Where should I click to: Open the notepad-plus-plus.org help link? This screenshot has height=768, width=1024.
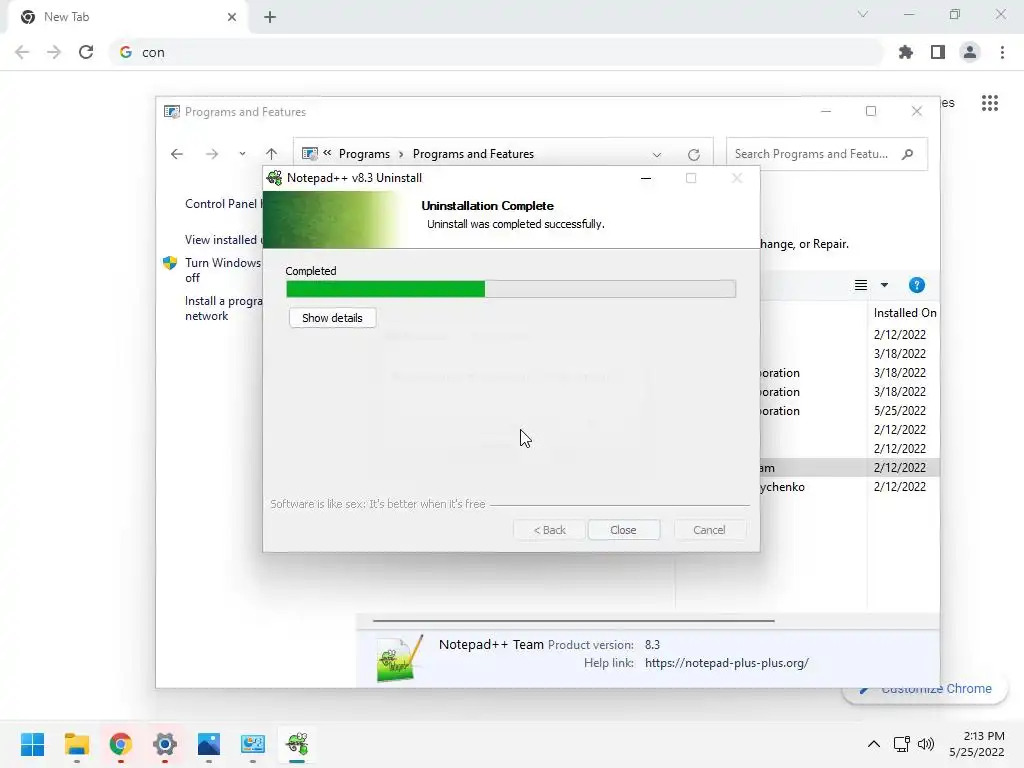click(x=726, y=663)
